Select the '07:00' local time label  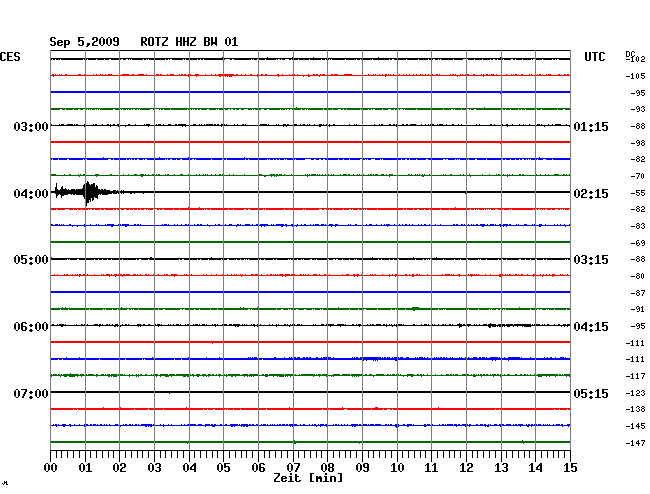point(31,393)
